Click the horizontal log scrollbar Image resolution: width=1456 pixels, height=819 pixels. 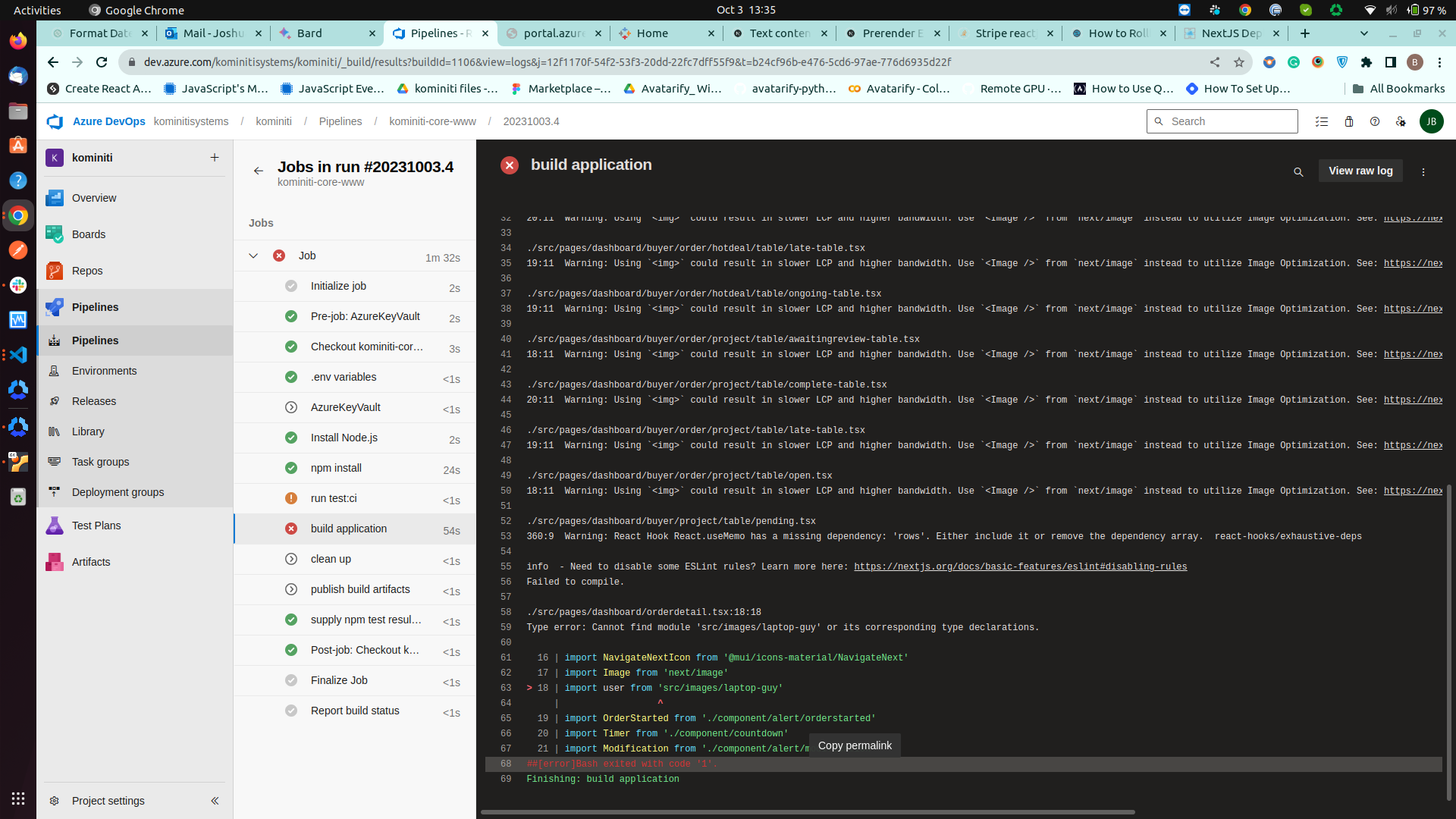pos(808,812)
